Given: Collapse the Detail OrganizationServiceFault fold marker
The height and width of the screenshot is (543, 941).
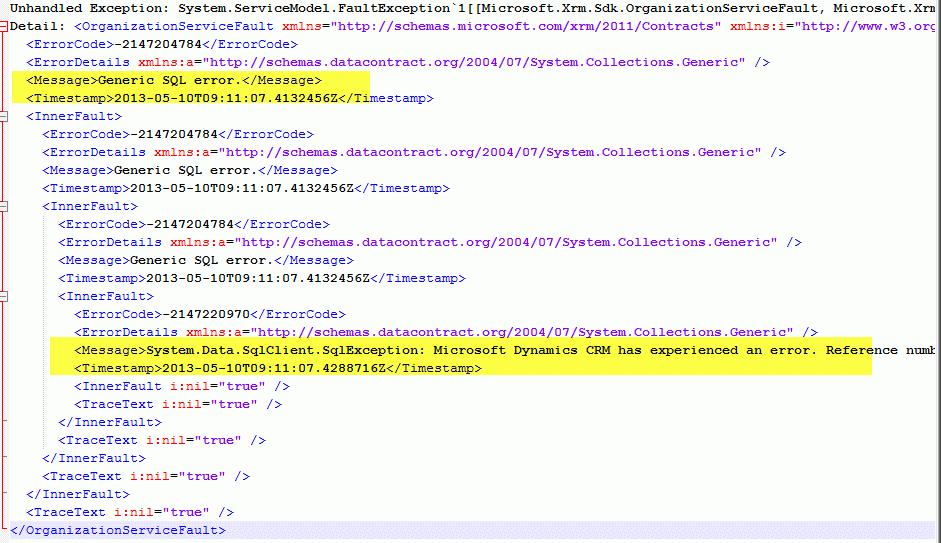Looking at the screenshot, I should click(x=4, y=26).
